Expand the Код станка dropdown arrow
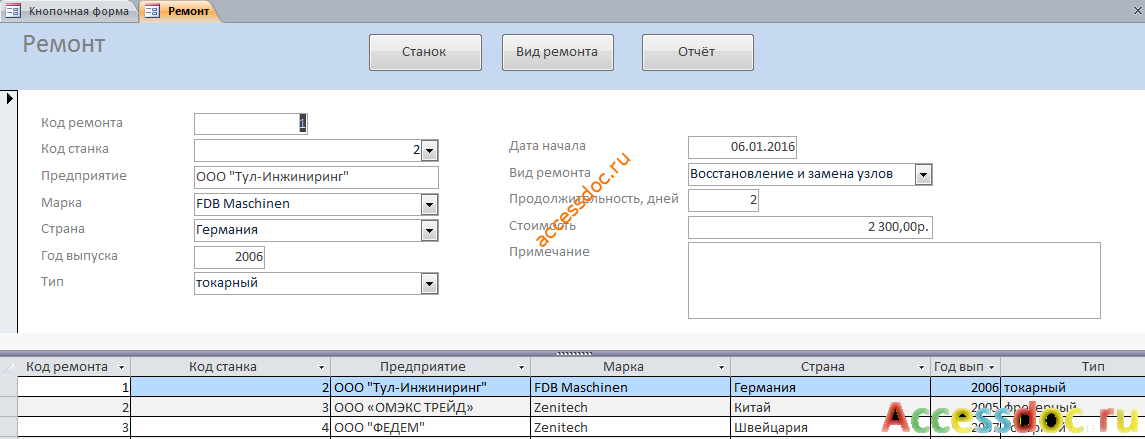The width and height of the screenshot is (1145, 439). (x=430, y=150)
